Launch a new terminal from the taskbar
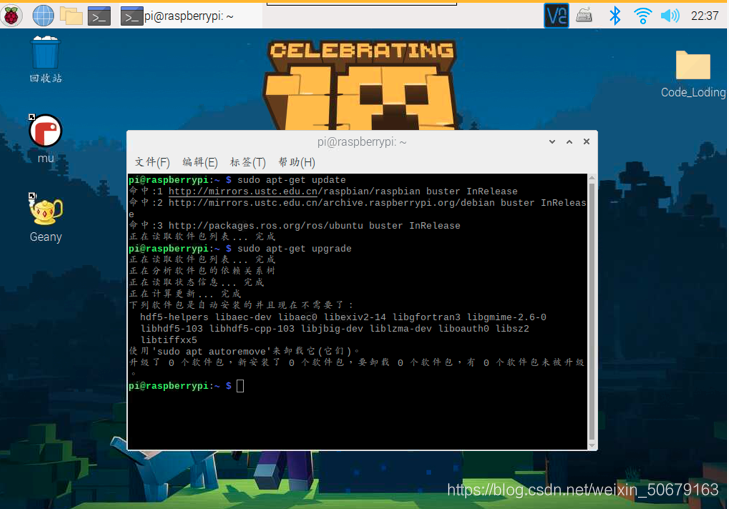 coord(99,16)
